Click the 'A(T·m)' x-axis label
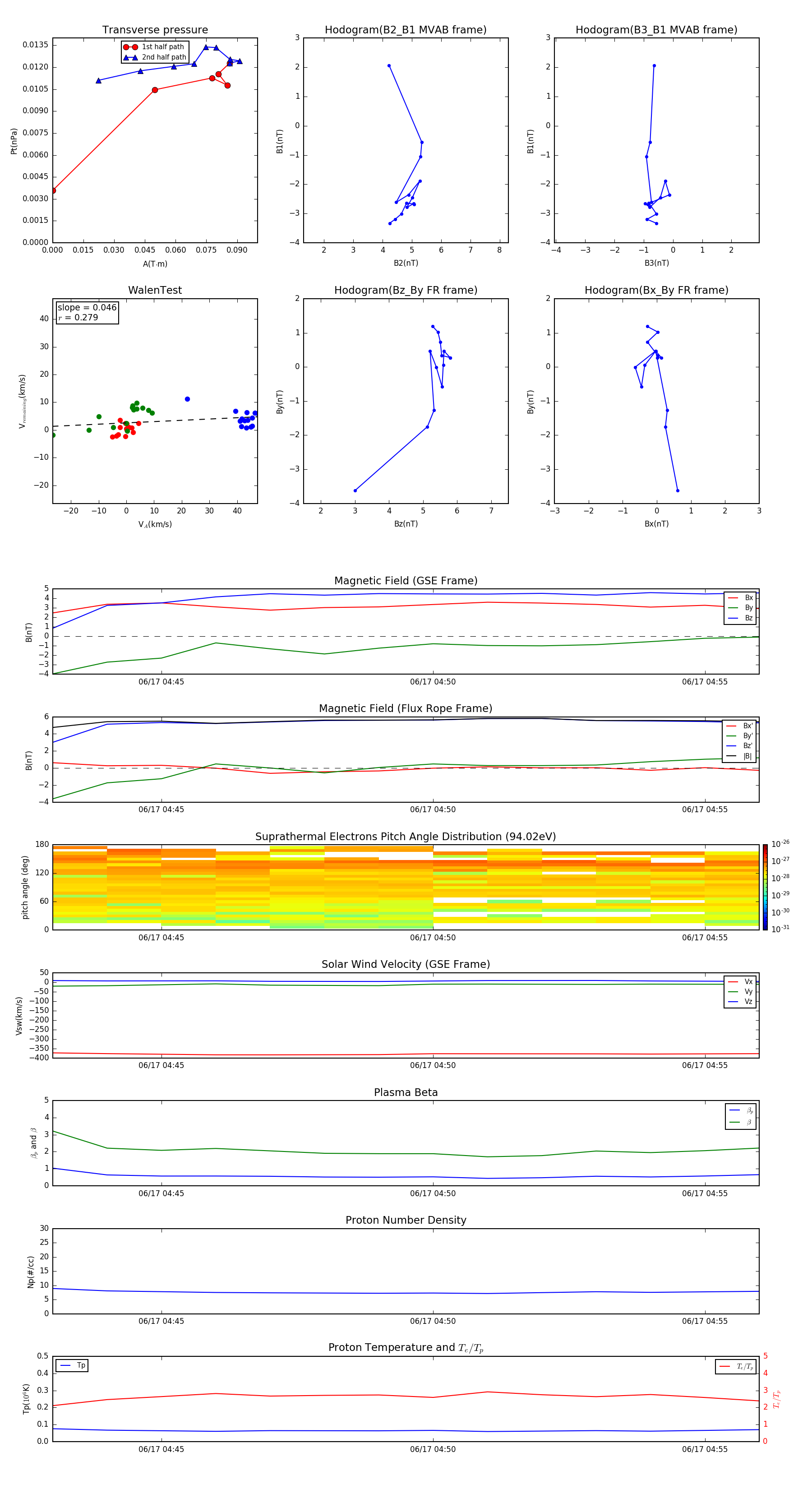Viewport: 812px width, 1489px height. [x=155, y=264]
